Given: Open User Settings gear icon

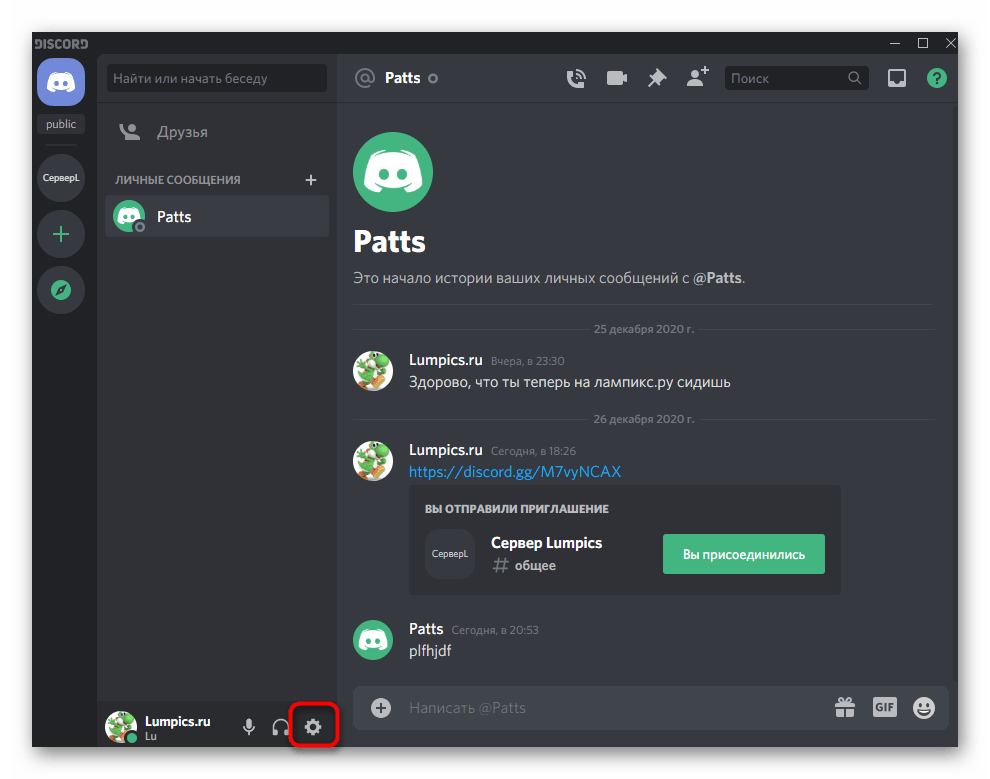Looking at the screenshot, I should click(x=313, y=727).
